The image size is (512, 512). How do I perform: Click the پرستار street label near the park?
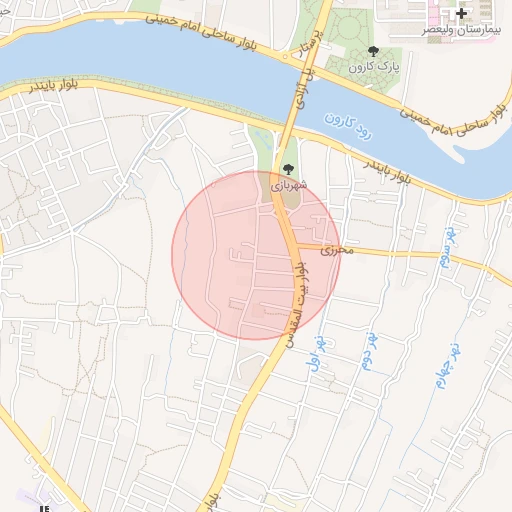tap(311, 43)
